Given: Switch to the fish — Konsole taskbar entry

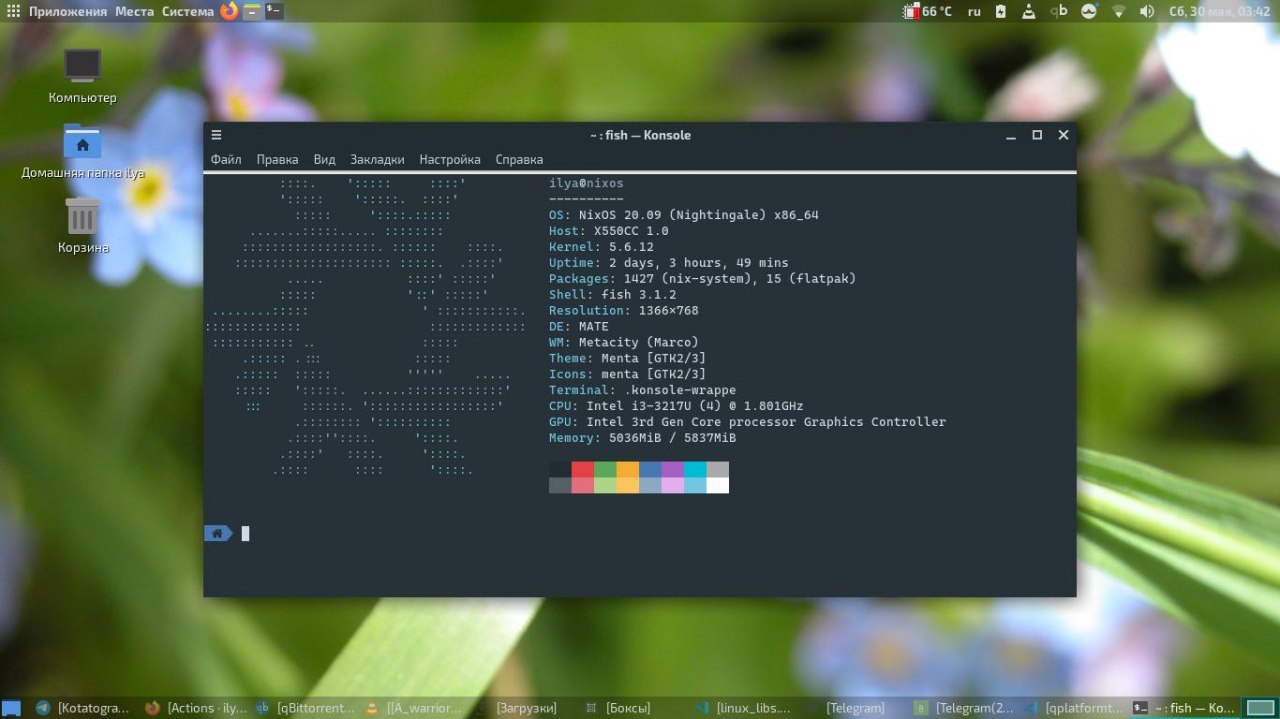Looking at the screenshot, I should 1184,708.
